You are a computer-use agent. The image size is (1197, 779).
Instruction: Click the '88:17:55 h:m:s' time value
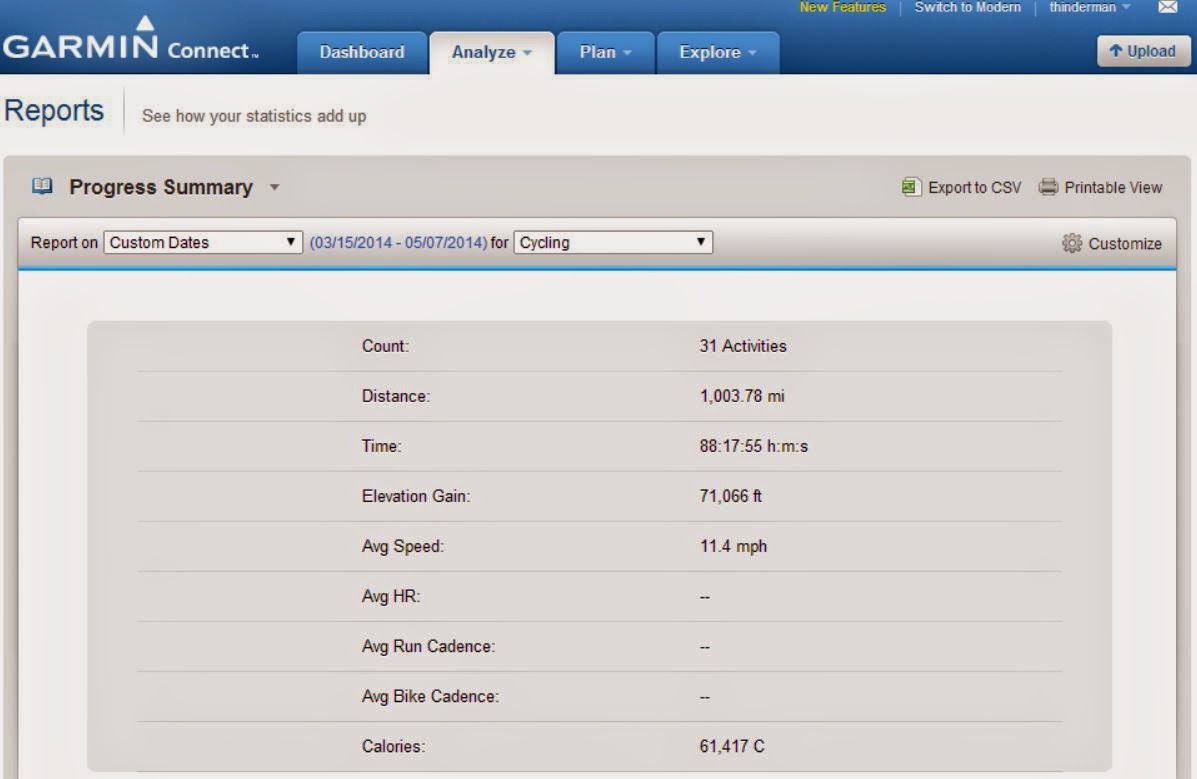coord(753,446)
